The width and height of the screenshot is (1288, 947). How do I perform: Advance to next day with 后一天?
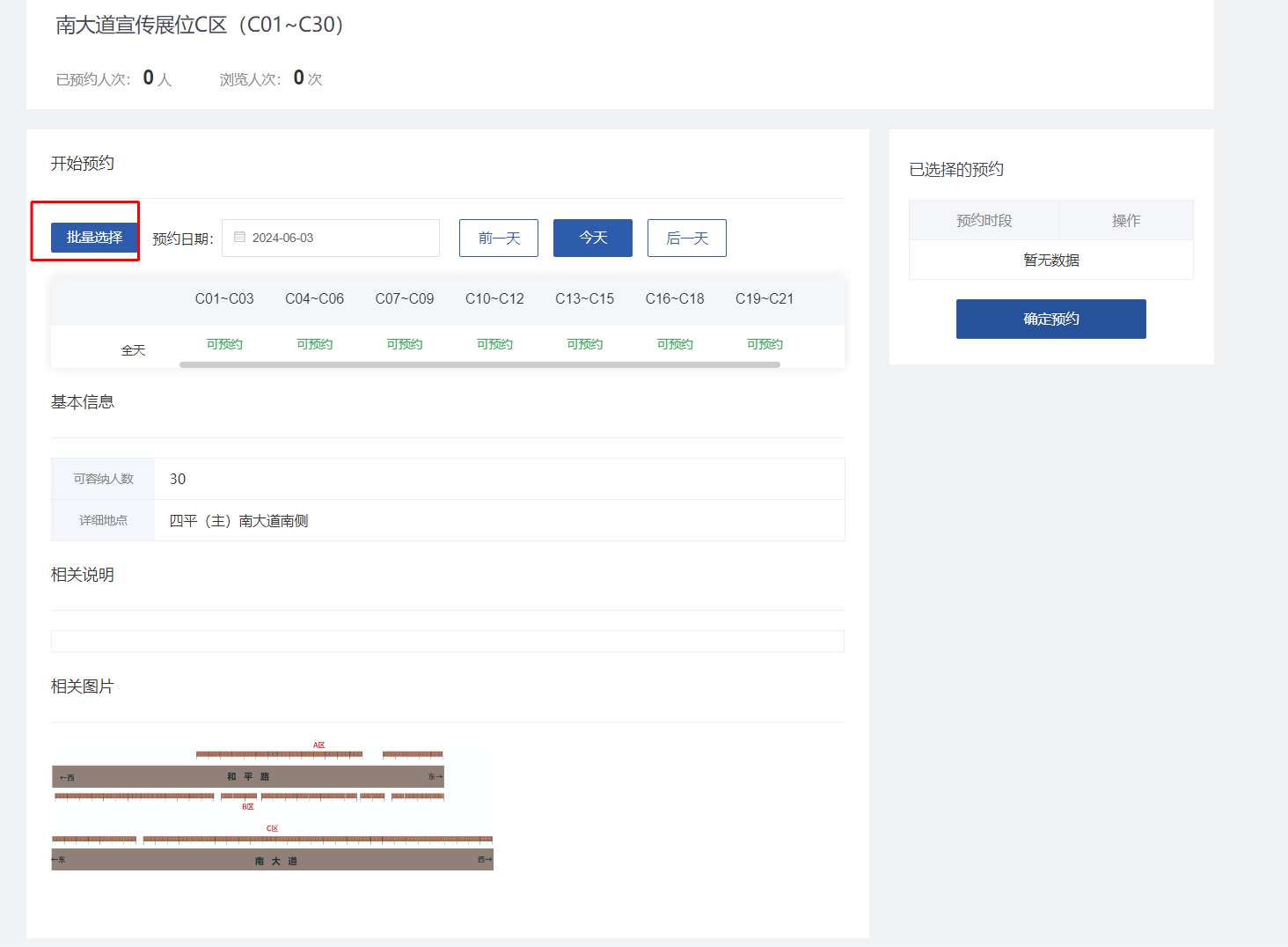point(686,239)
